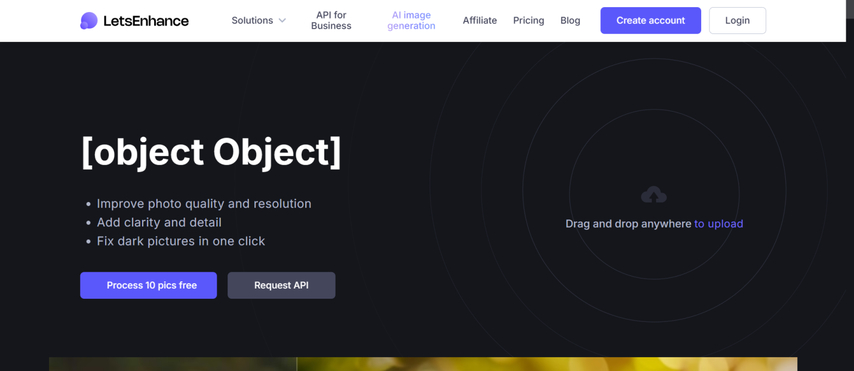The image size is (854, 371).
Task: Open API for Business page
Action: (x=331, y=20)
